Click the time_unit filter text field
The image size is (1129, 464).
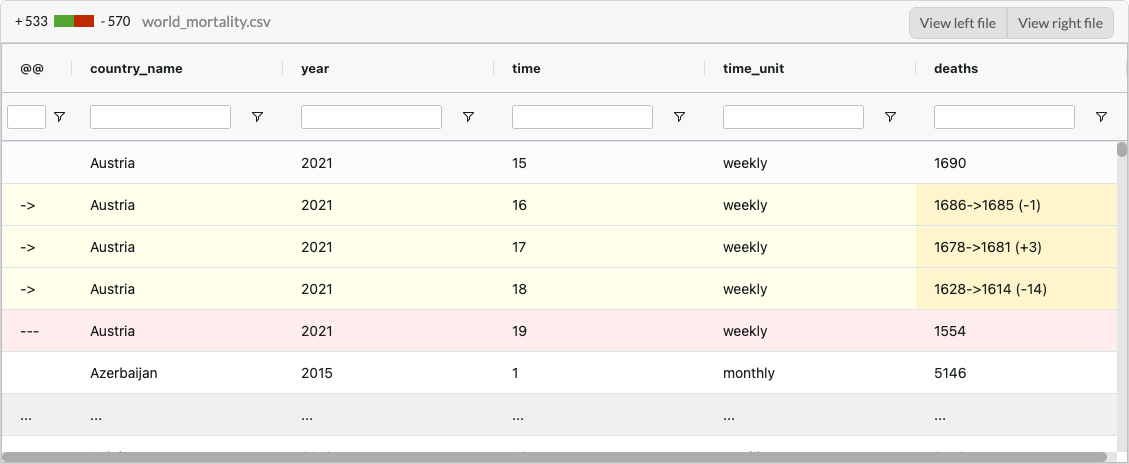[x=793, y=118]
